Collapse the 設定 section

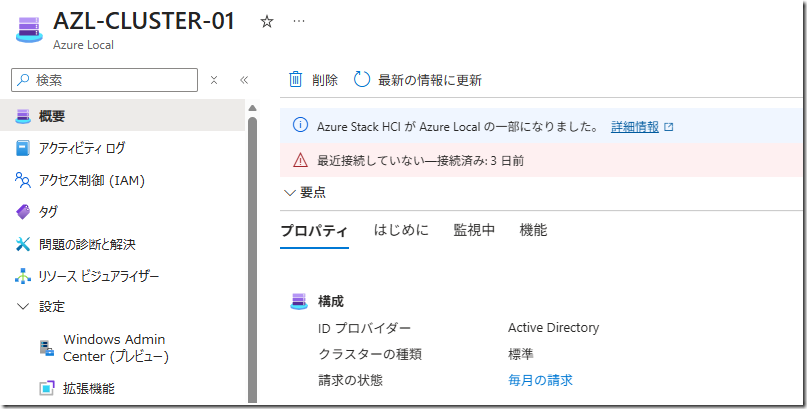pos(24,307)
